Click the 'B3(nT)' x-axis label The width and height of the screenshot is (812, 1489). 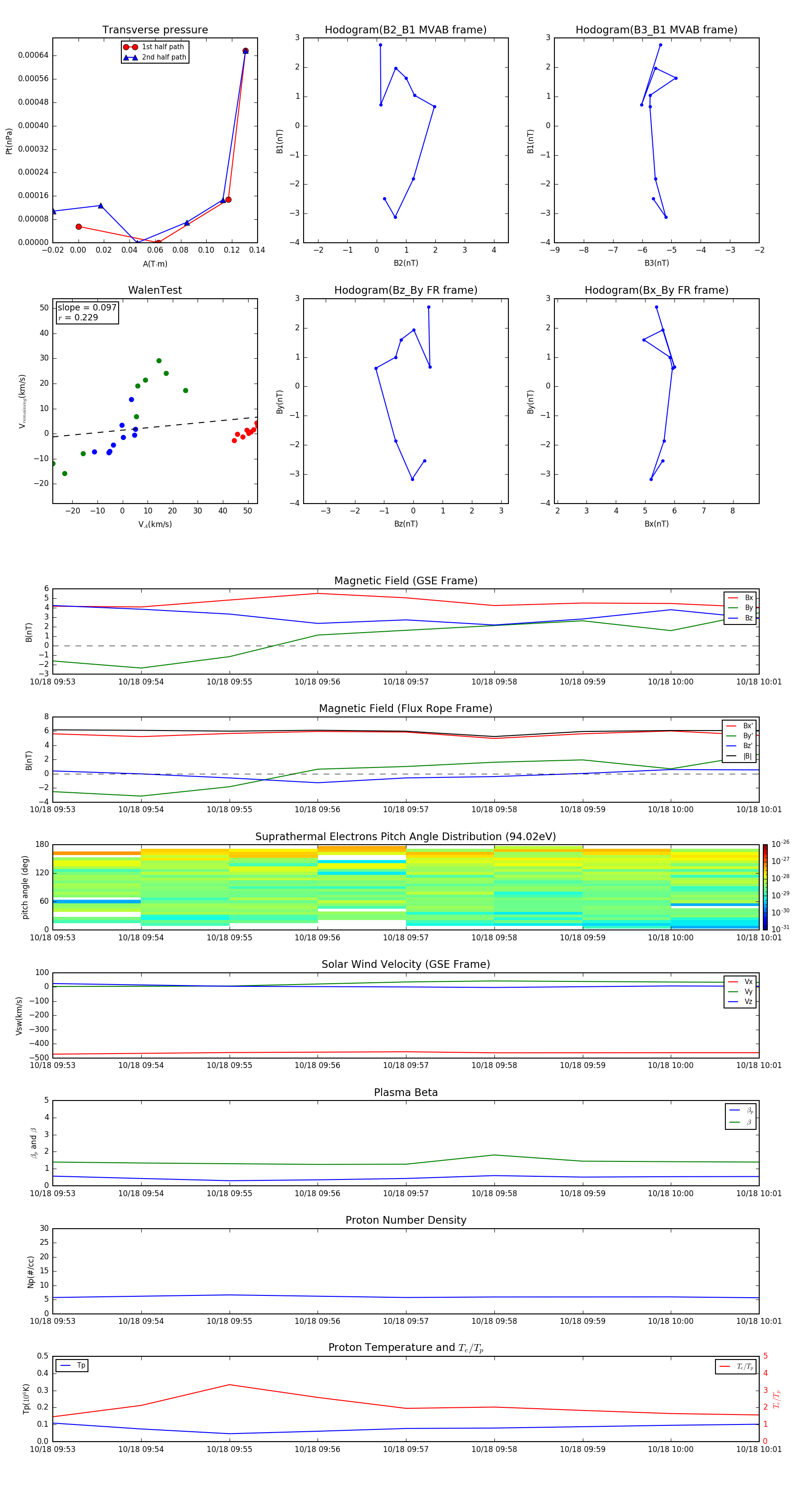click(656, 263)
